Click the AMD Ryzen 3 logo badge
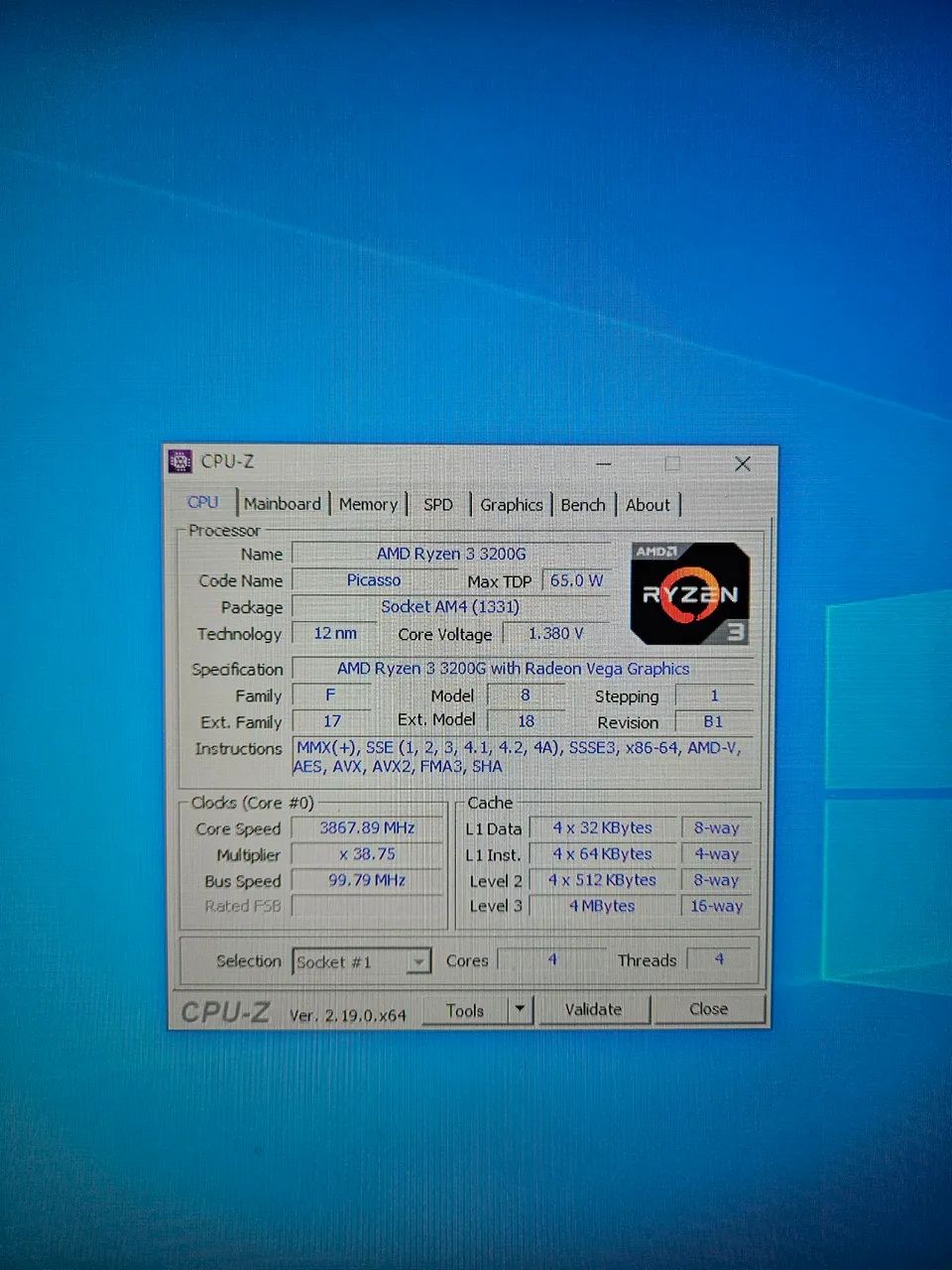The width and height of the screenshot is (952, 1270). pyautogui.click(x=690, y=593)
